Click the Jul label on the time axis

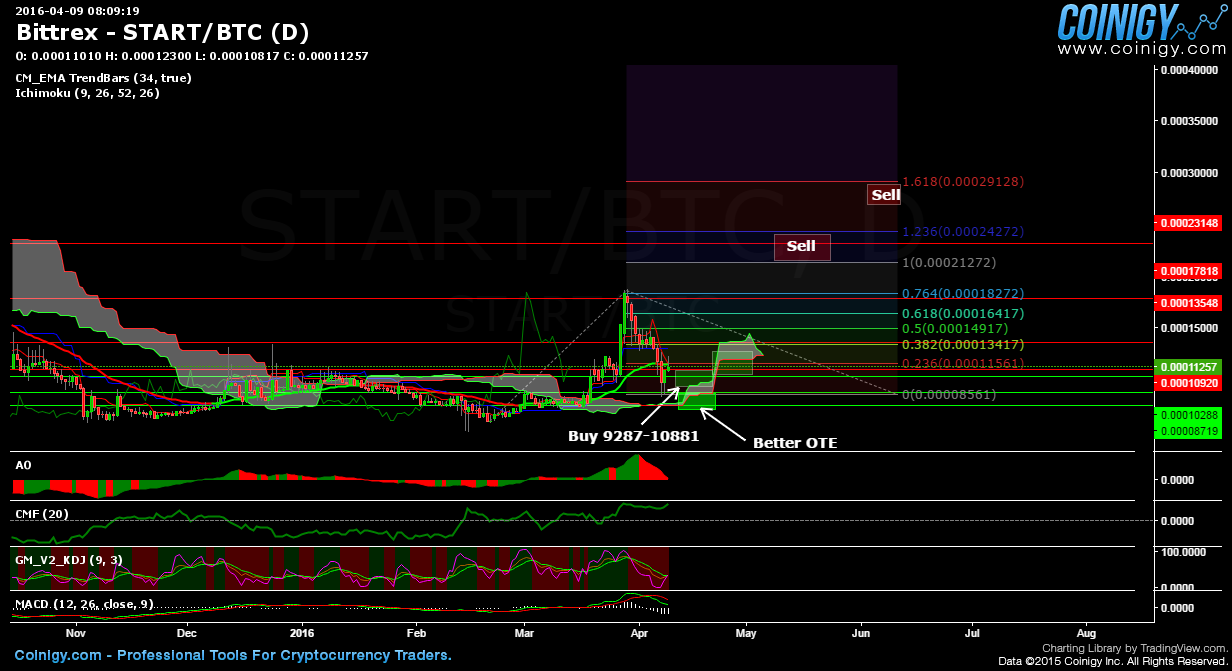click(971, 633)
